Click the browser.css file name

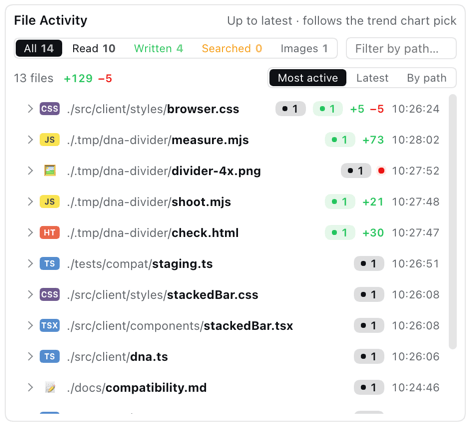(x=203, y=109)
